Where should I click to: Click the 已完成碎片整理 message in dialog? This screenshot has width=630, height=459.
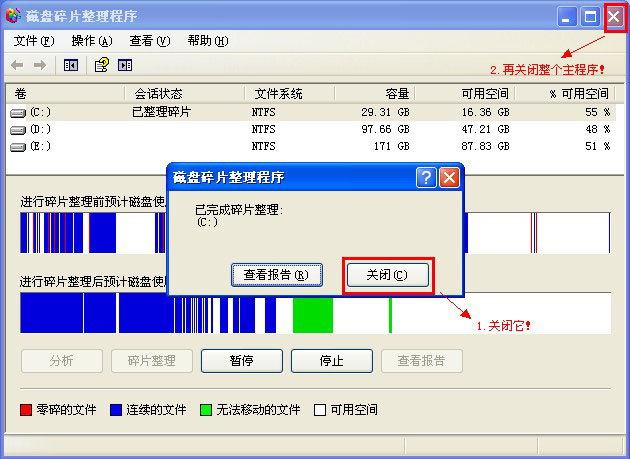pos(239,209)
